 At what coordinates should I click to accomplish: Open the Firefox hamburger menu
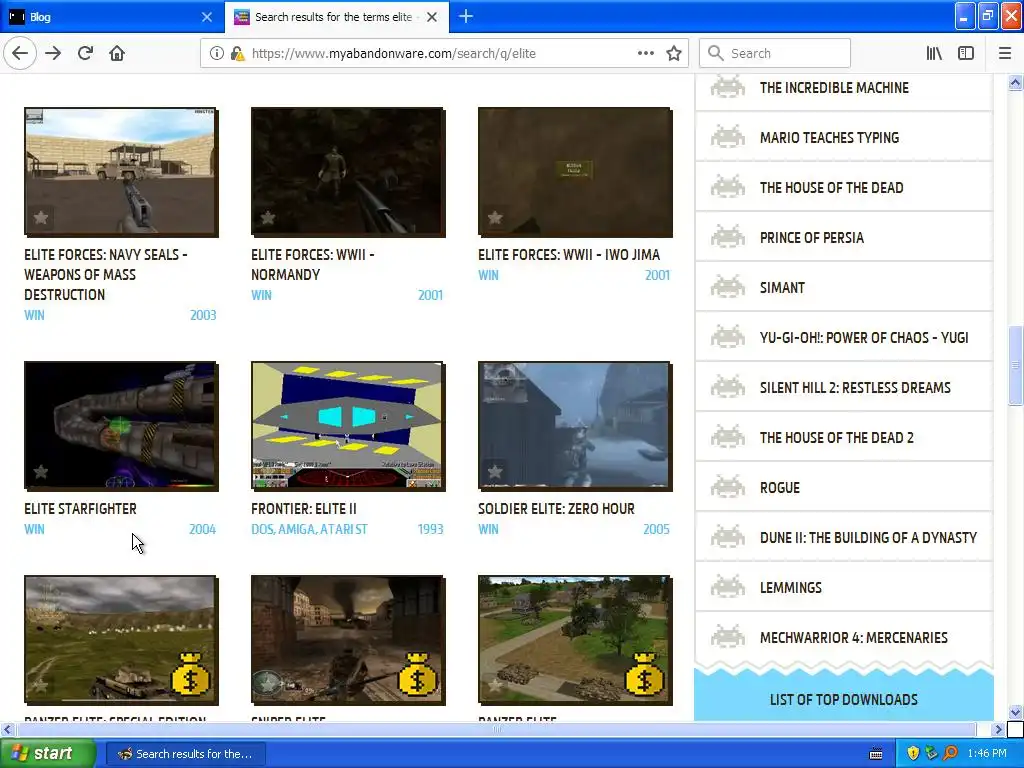coord(1005,54)
